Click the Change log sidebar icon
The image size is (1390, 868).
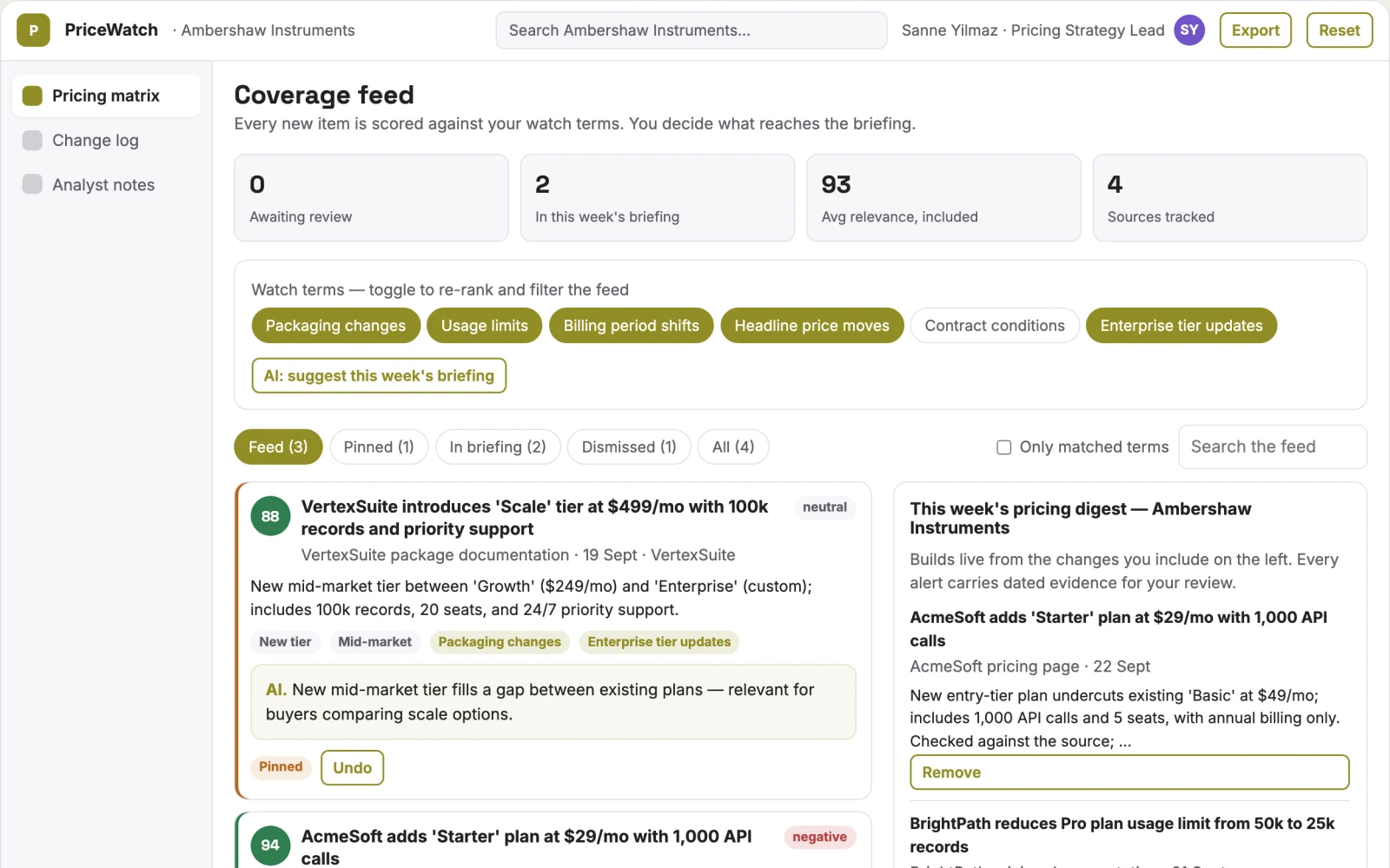click(x=32, y=140)
